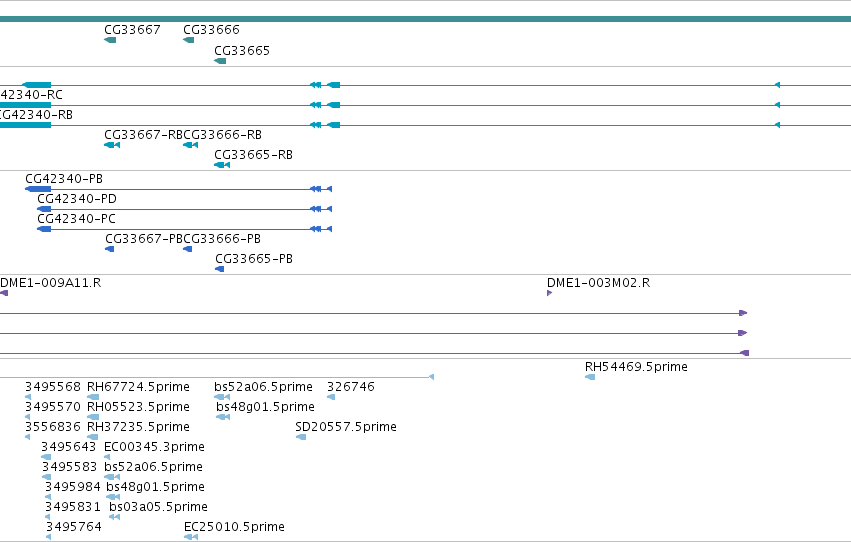Select the EC25010.5prime EST glyph
851x542 pixels.
[191, 537]
